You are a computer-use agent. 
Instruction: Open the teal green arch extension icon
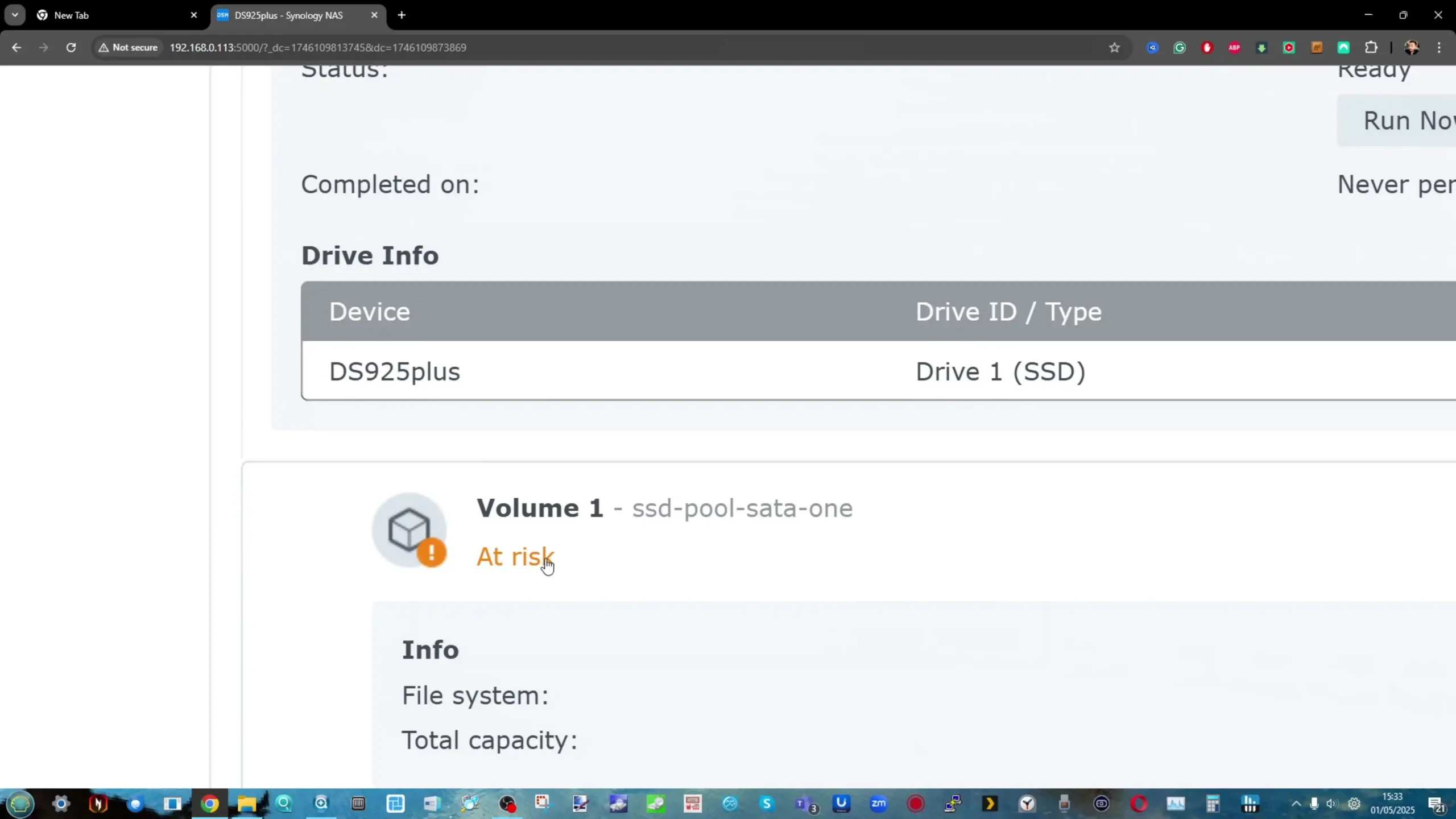pos(1343,47)
